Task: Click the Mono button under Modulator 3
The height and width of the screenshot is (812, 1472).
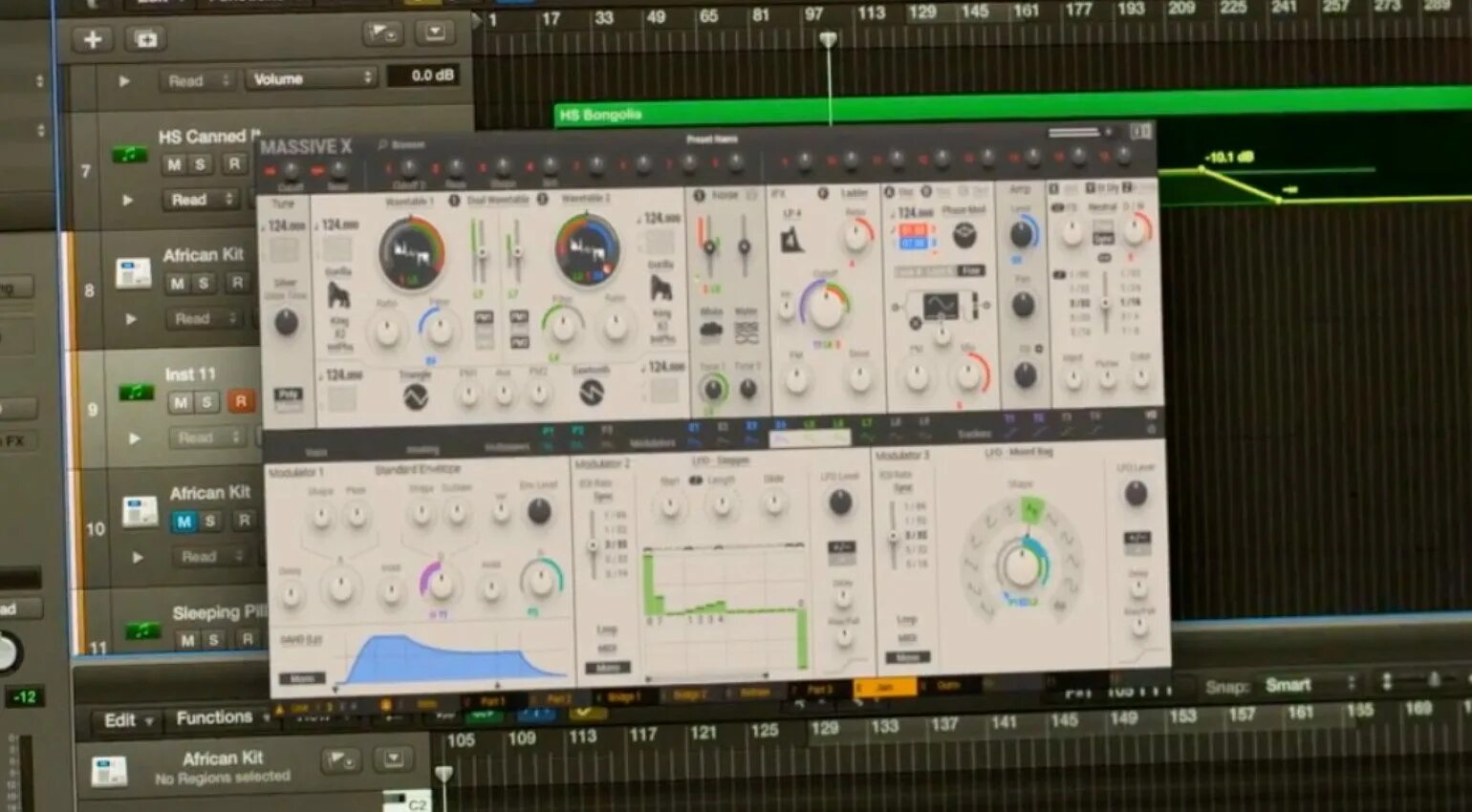Action: [907, 658]
